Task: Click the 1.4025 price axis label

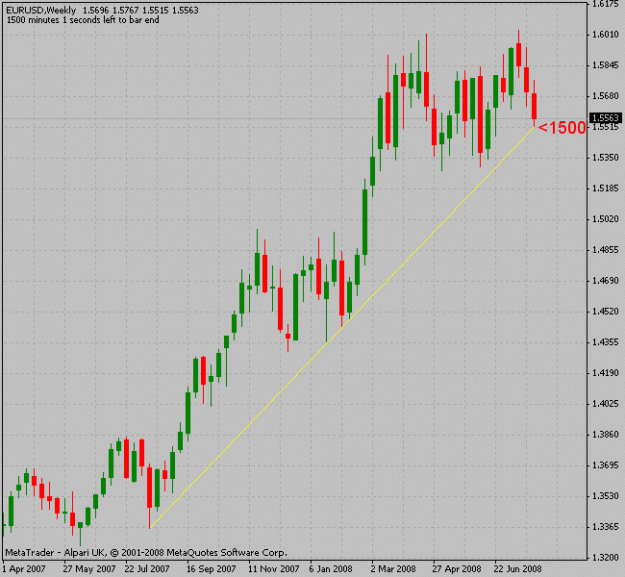Action: click(x=605, y=404)
